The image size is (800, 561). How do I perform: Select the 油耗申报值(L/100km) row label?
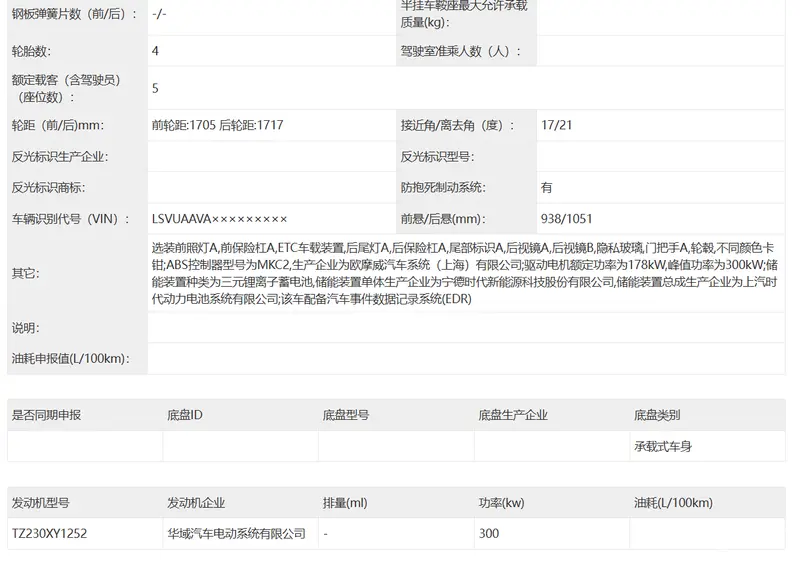pos(68,359)
